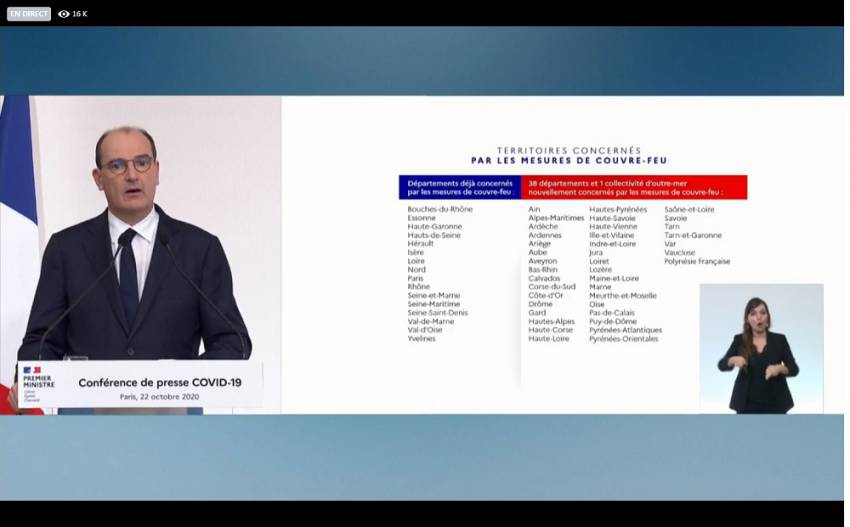
Task: Click the 'Conférence de presse COVID-19' caption
Action: click(160, 382)
